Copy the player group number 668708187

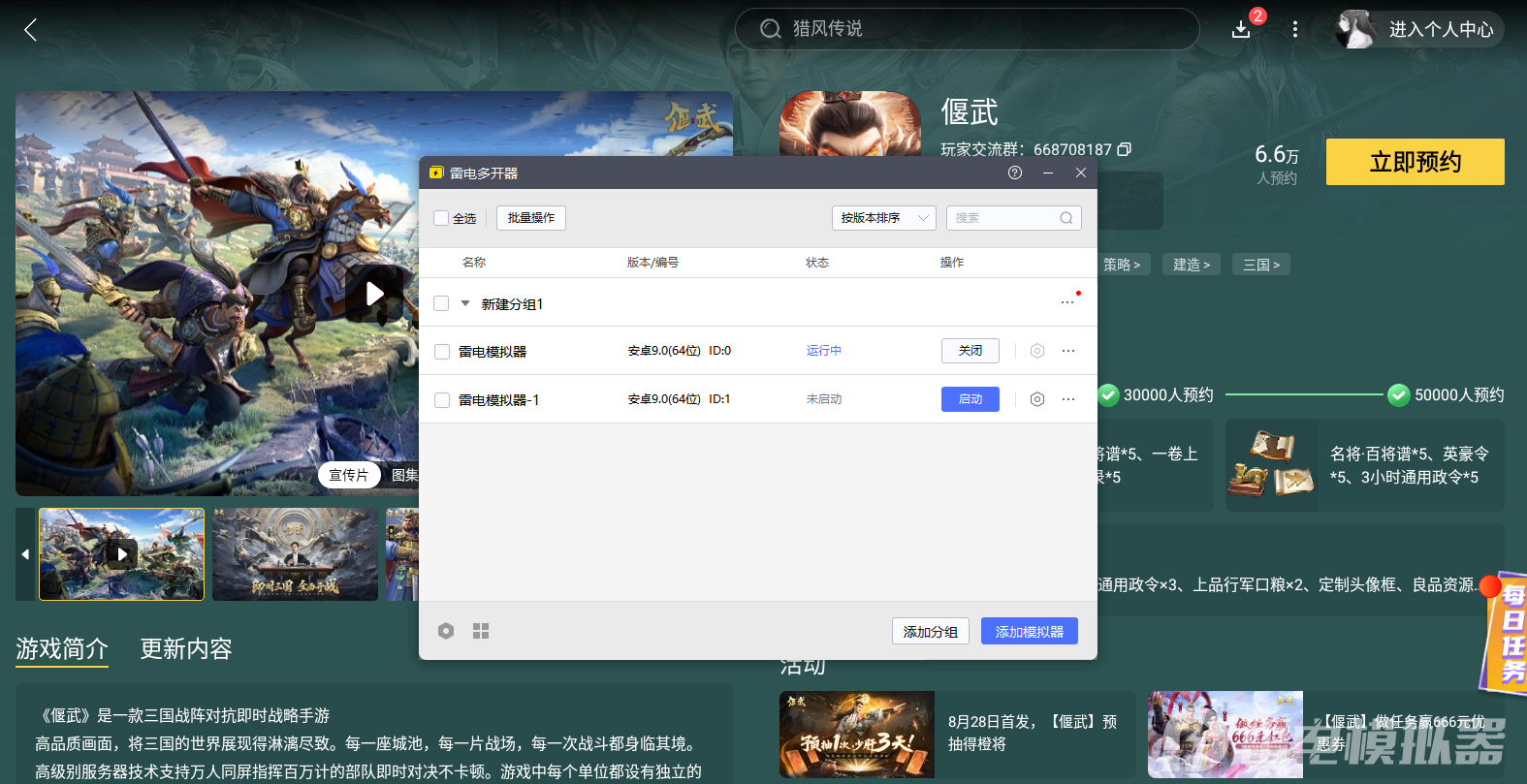[x=1125, y=149]
